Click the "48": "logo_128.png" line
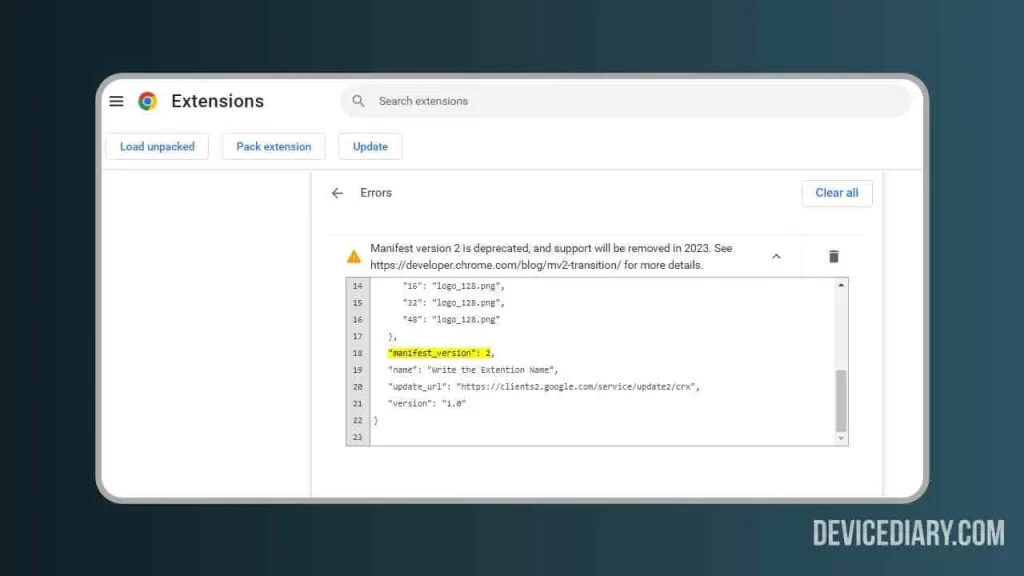This screenshot has height=576, width=1024. [451, 319]
